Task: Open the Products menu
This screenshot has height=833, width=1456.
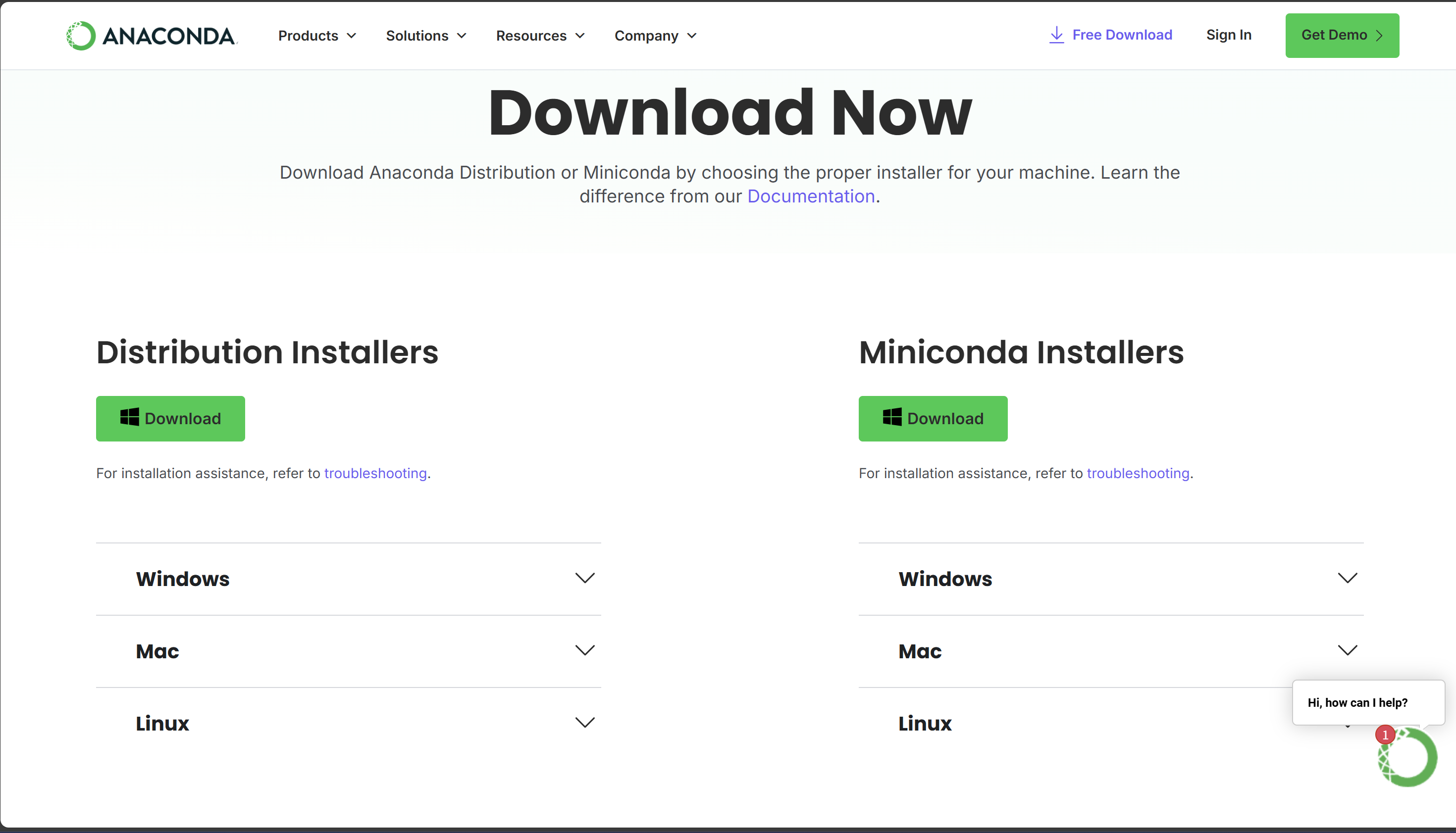Action: pos(317,36)
